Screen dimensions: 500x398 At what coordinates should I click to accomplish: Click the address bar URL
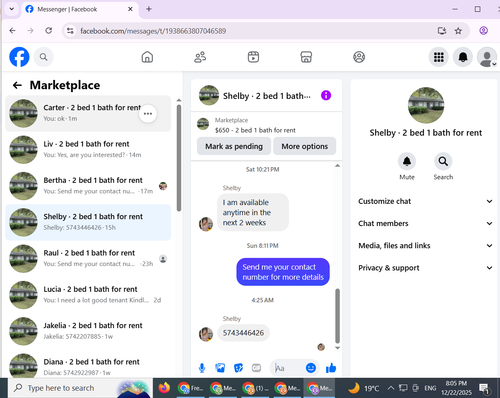(x=153, y=31)
